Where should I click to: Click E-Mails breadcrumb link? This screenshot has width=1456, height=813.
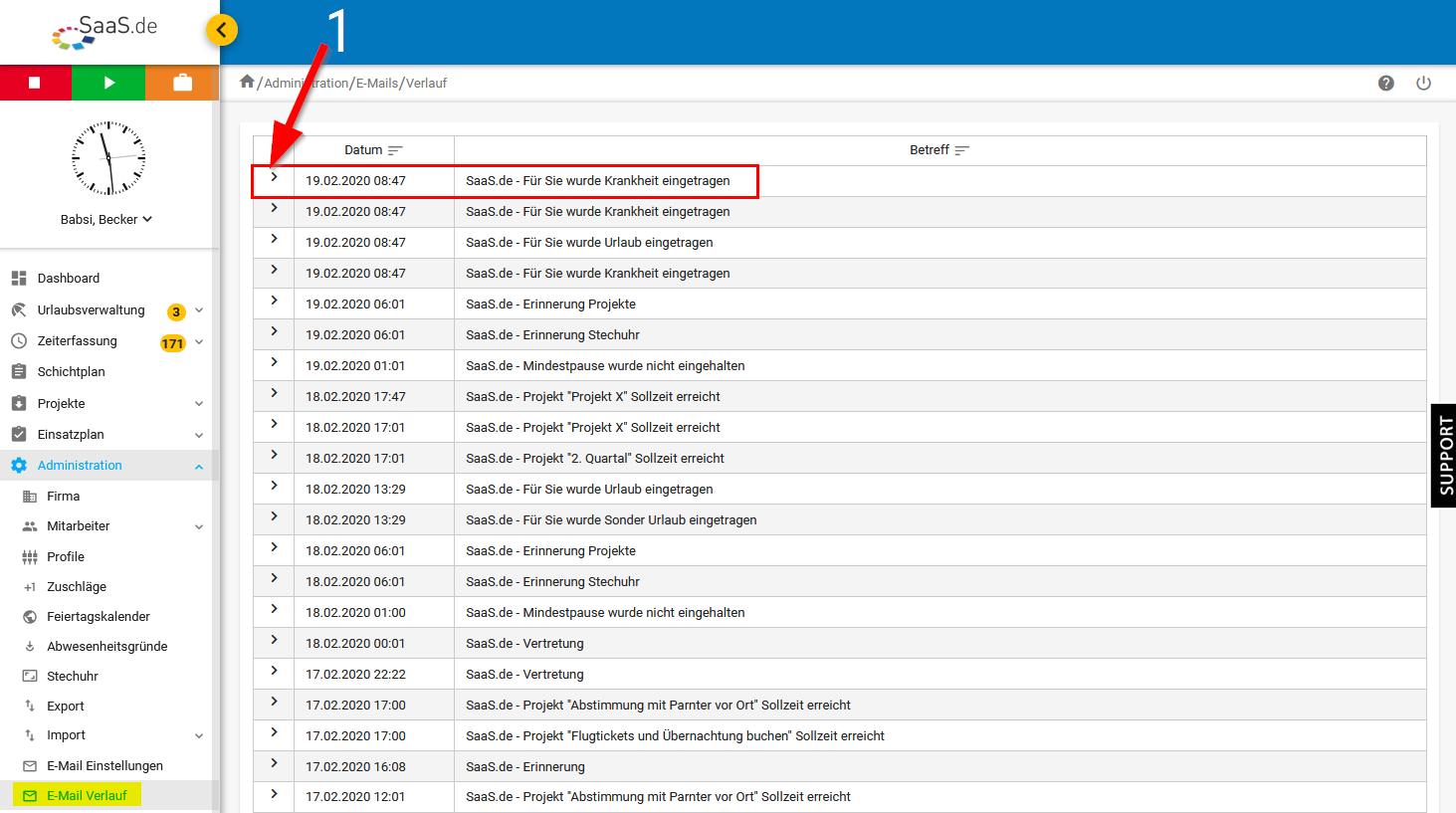(377, 83)
